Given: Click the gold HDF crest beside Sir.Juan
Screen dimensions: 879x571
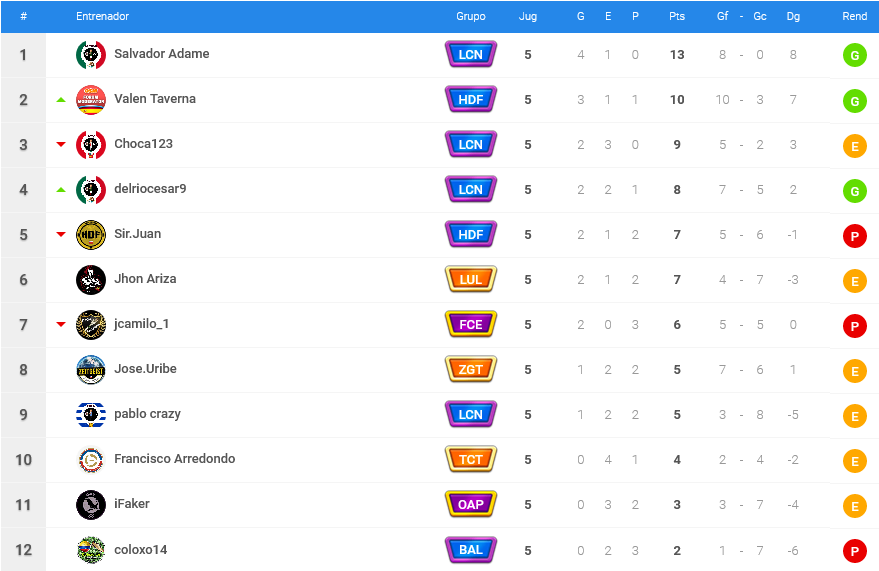Looking at the screenshot, I should click(x=91, y=235).
